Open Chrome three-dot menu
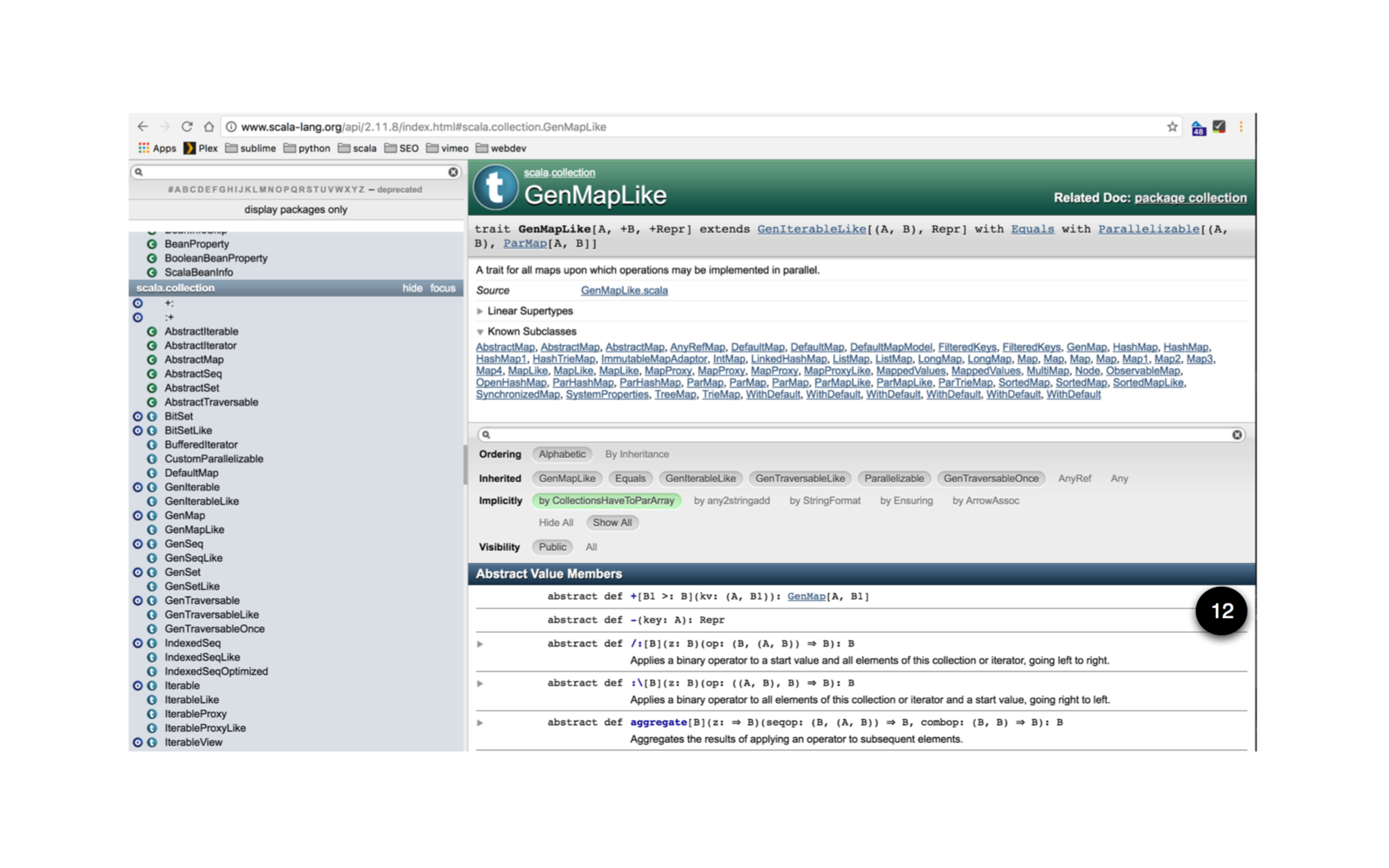Screen dimensions: 1389x868 coord(1241,126)
